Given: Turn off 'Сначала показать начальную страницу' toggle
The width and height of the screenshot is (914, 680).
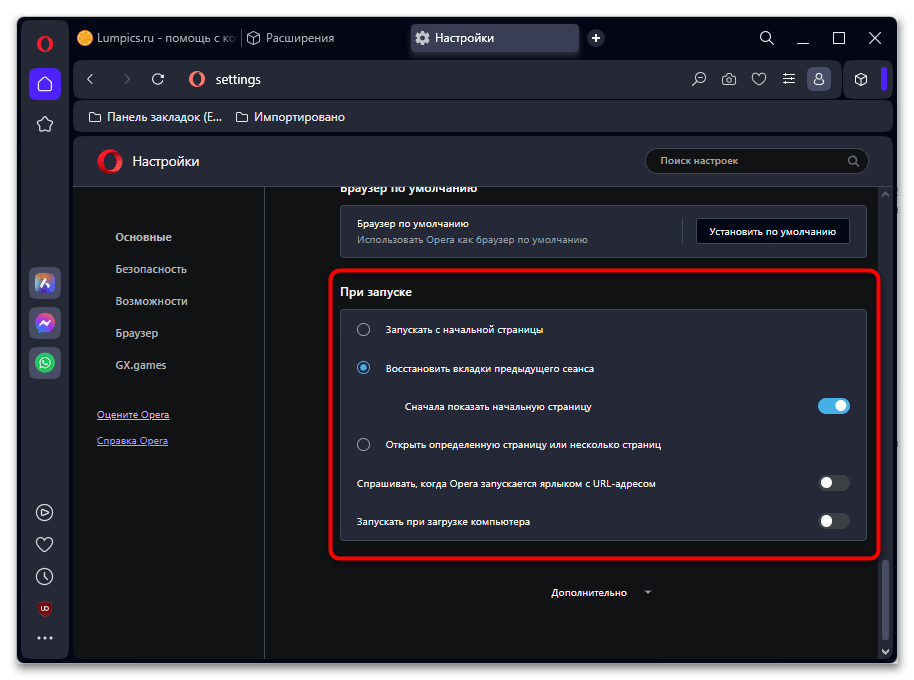Looking at the screenshot, I should coord(834,406).
